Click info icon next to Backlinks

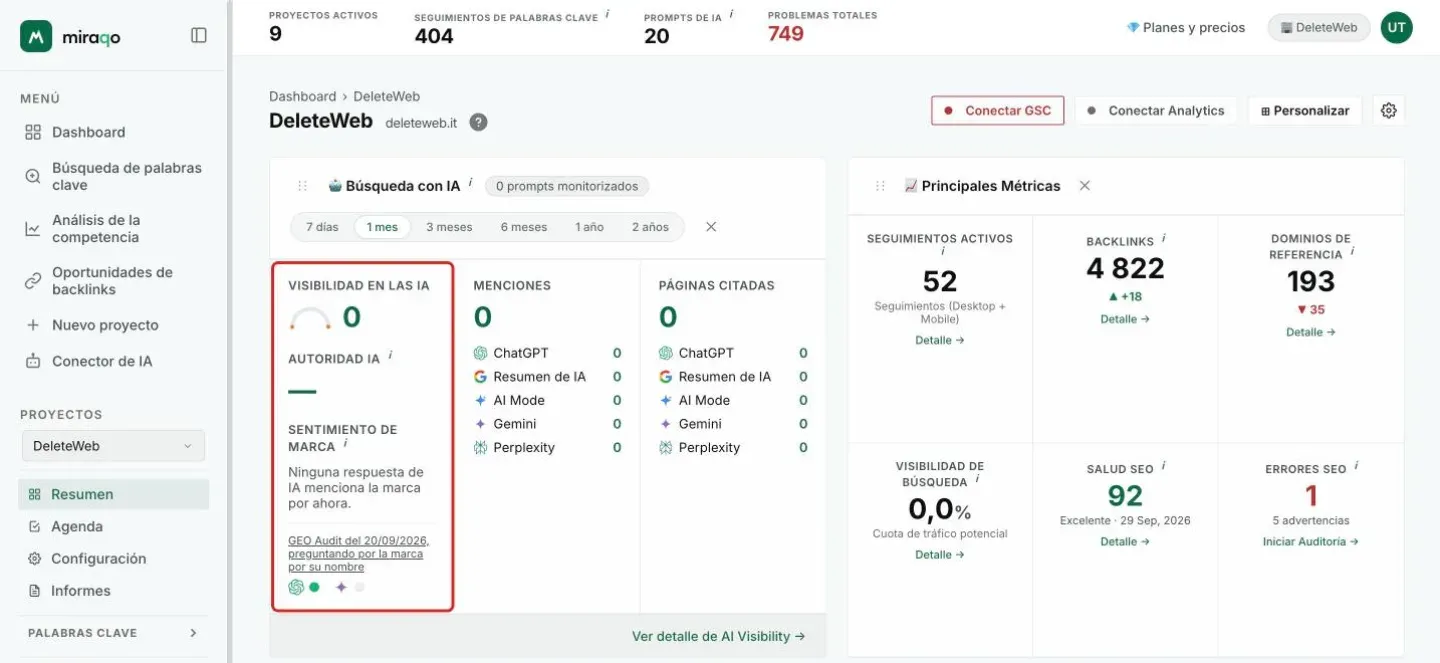tap(1164, 238)
